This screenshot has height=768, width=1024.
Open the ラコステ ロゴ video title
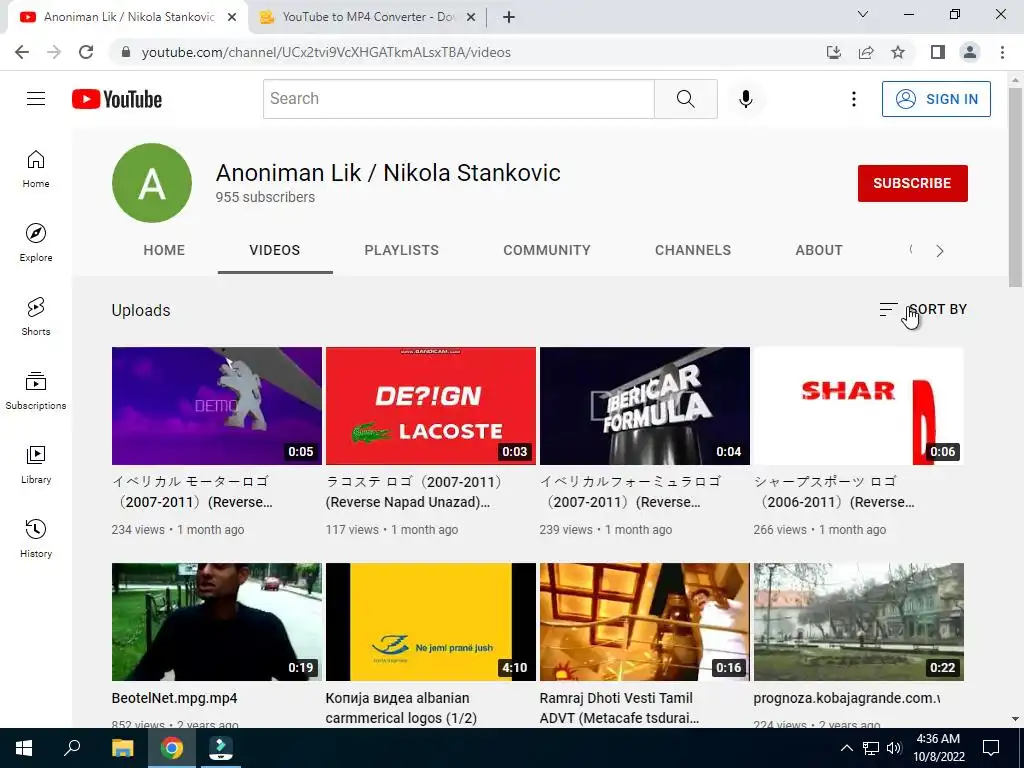[x=414, y=492]
